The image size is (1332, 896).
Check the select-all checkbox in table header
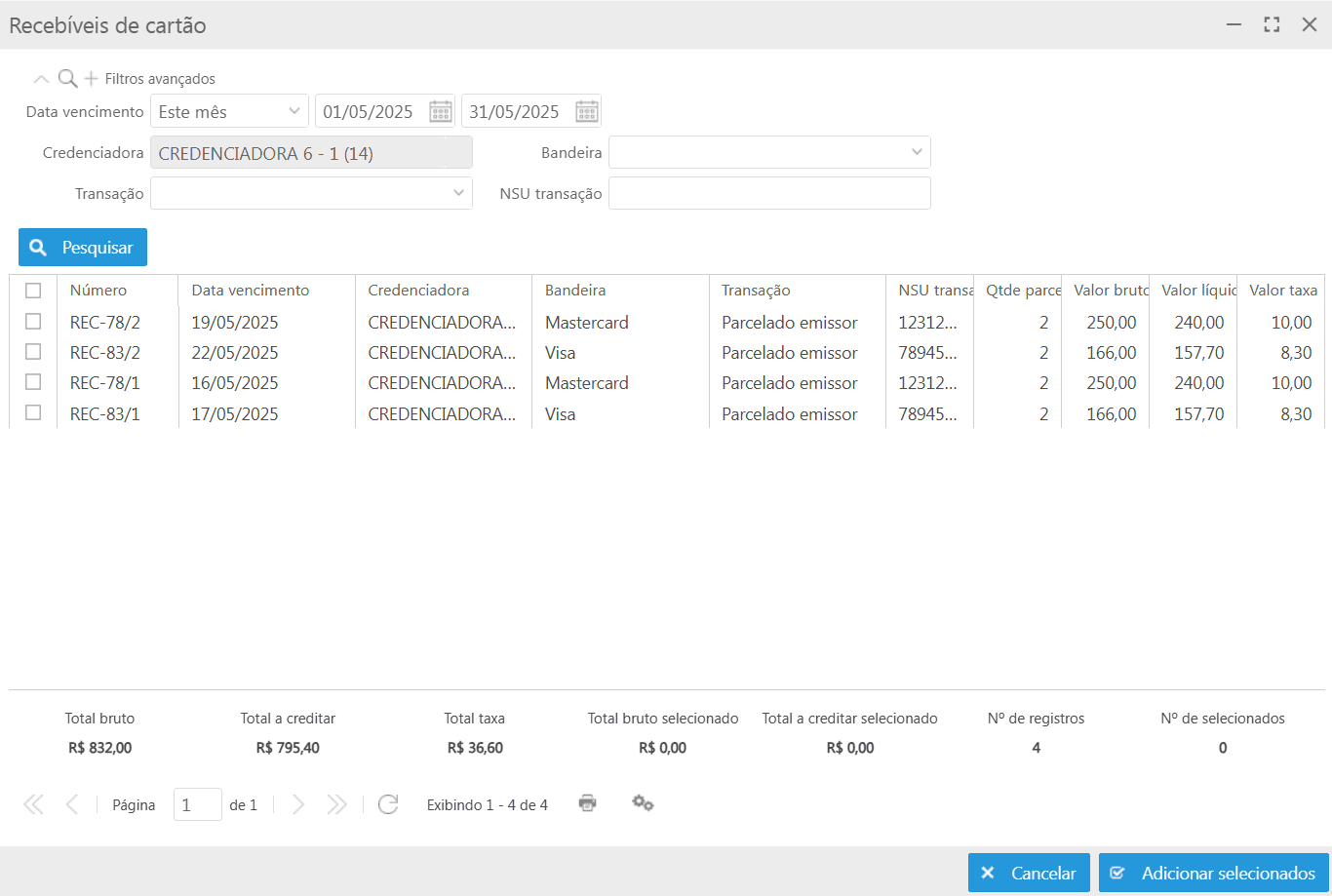33,291
